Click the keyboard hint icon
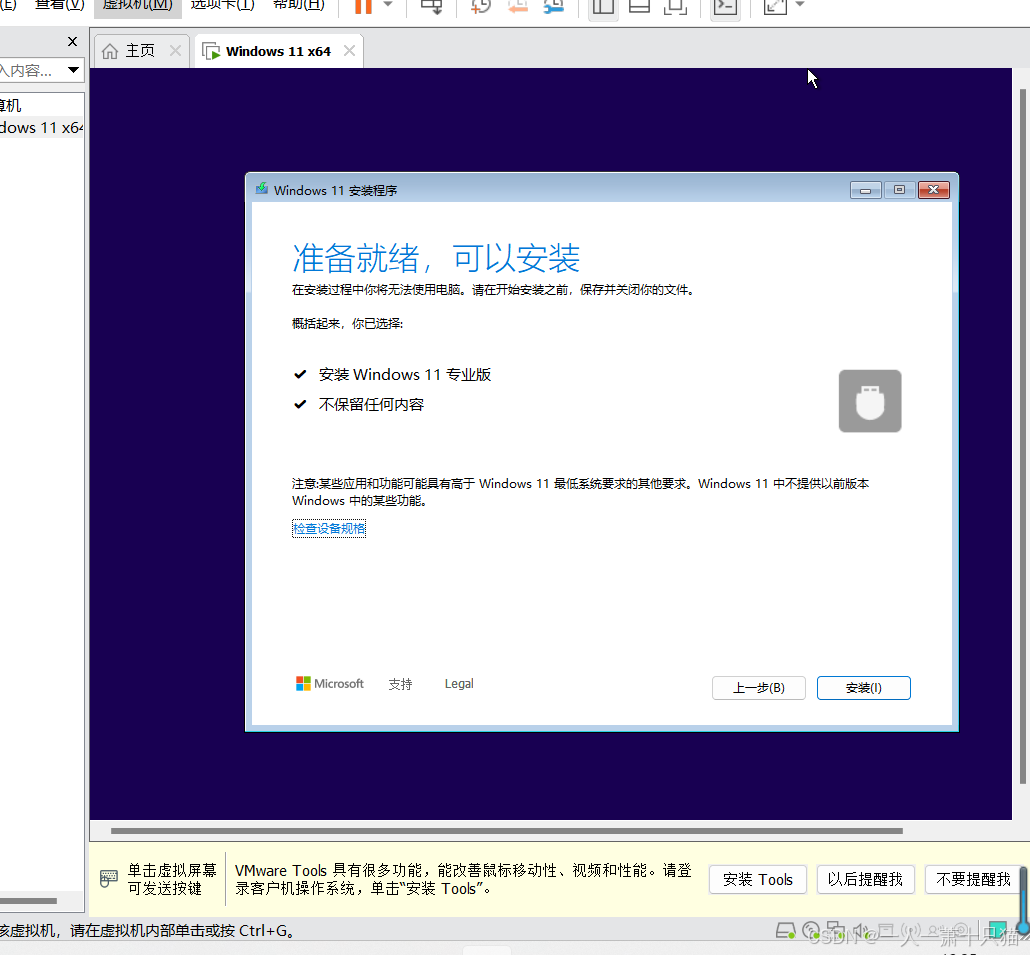This screenshot has width=1030, height=955. tap(108, 878)
